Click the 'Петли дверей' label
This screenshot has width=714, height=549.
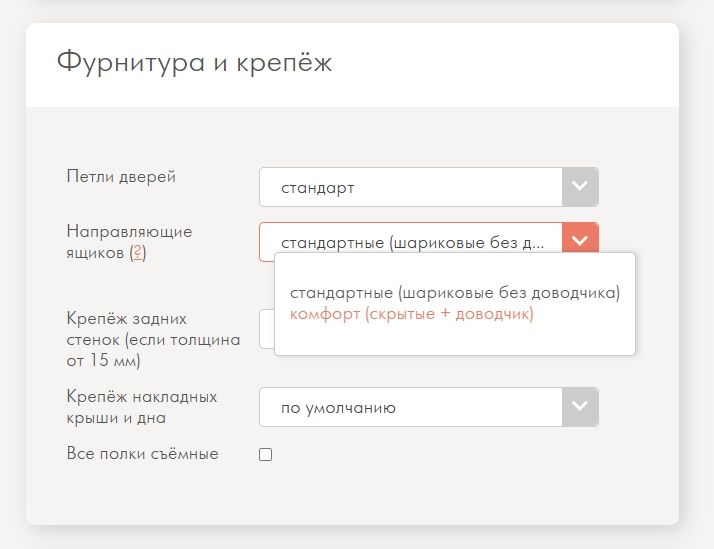[120, 177]
